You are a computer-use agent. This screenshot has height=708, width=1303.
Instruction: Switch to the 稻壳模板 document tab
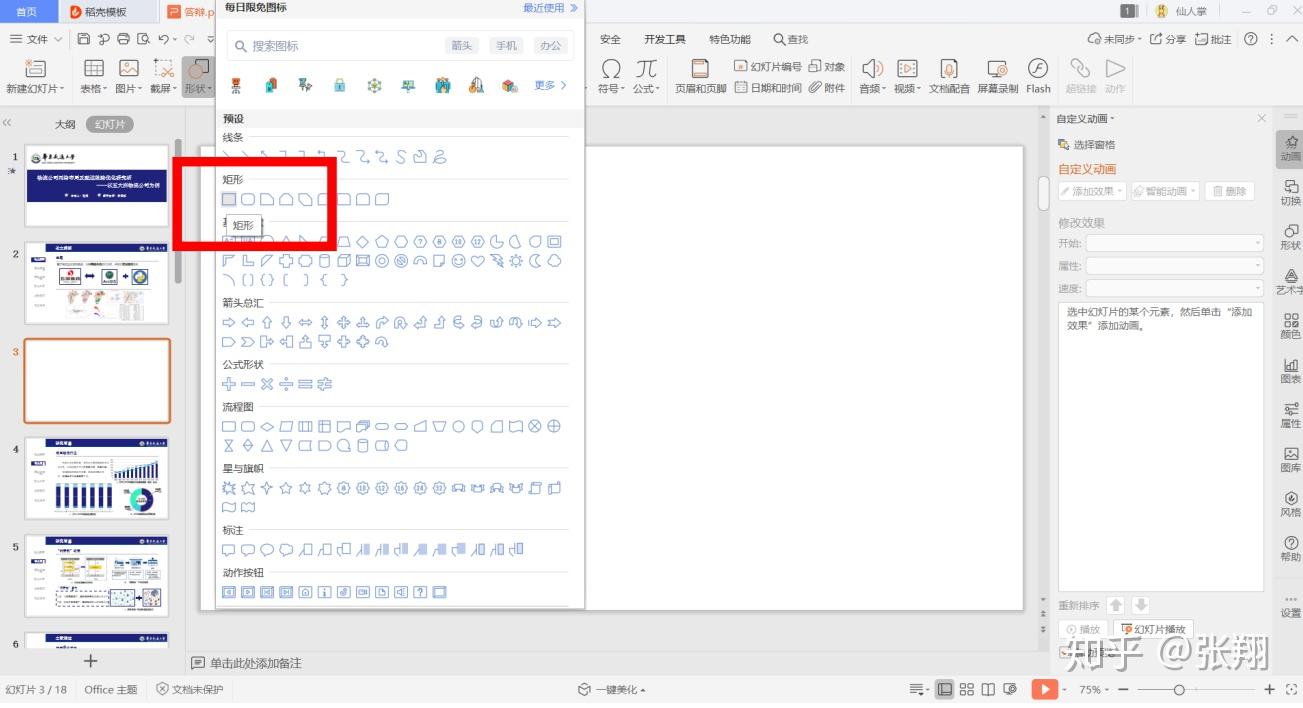[x=104, y=12]
